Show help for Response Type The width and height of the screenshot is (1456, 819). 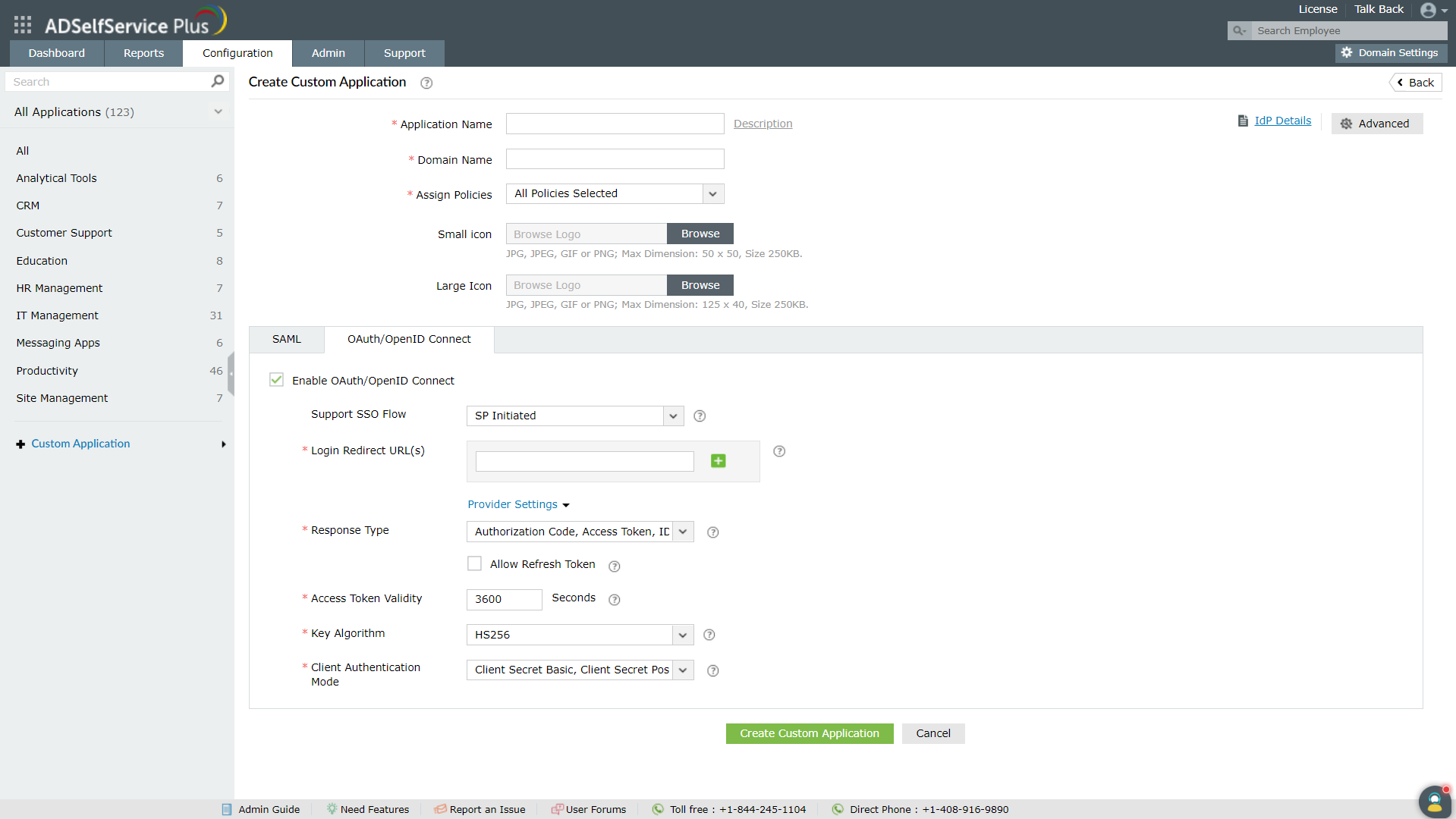click(712, 532)
